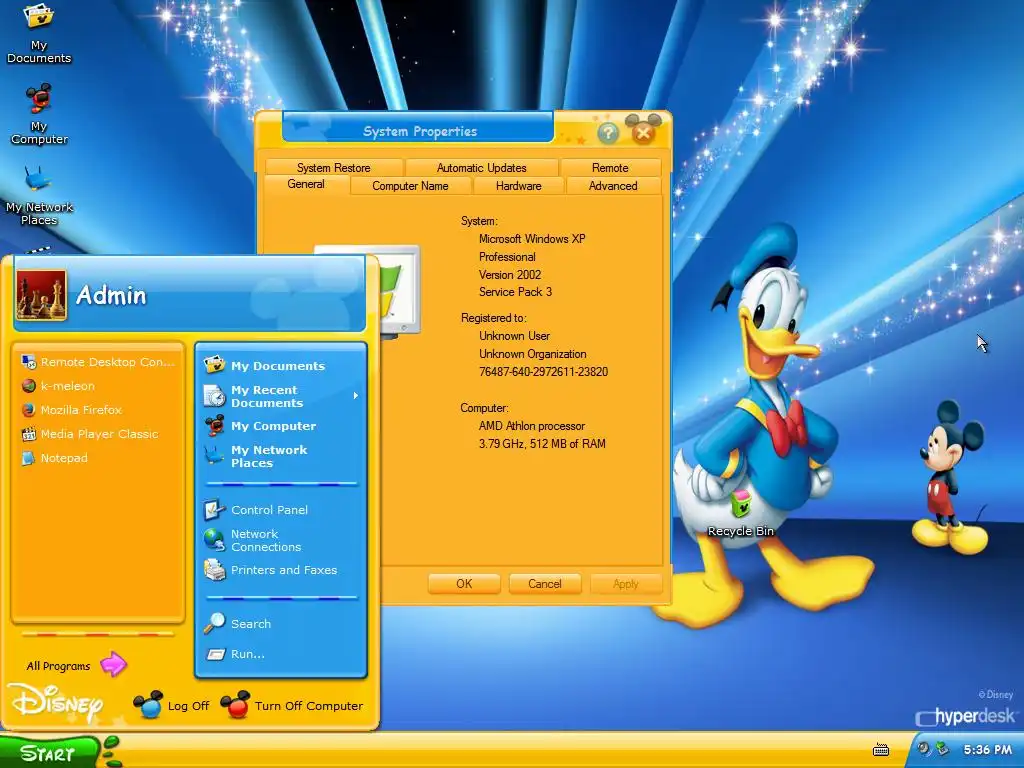Select Recycle Bin icon on desktop
The image size is (1024, 768).
(x=741, y=513)
